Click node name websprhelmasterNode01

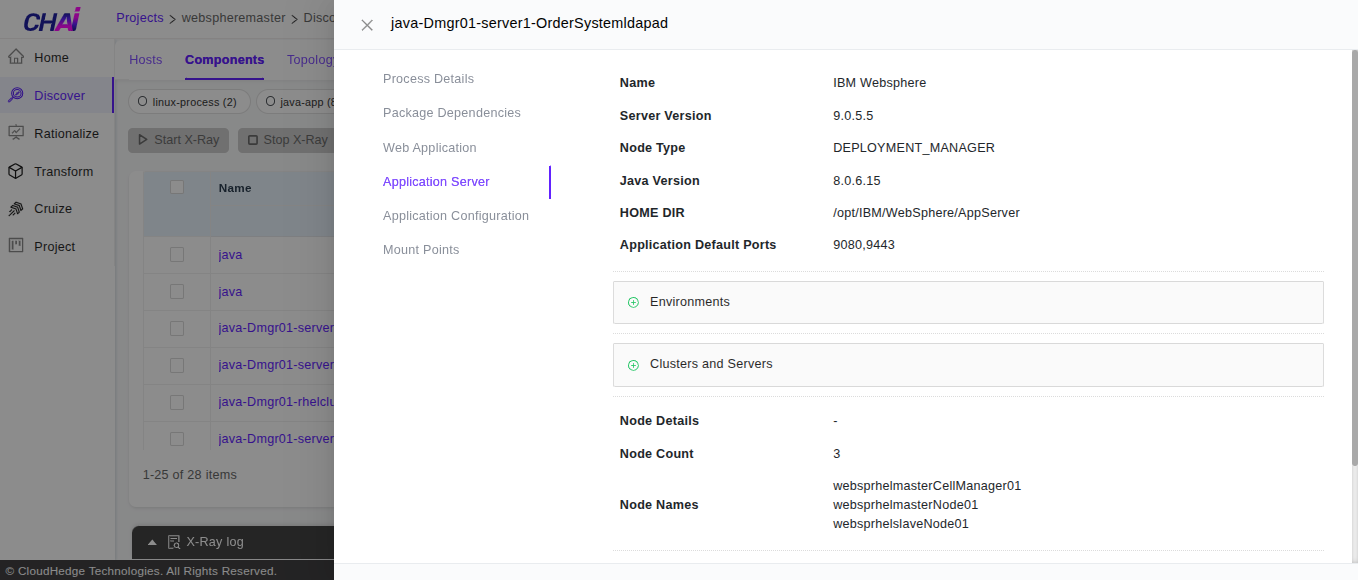(x=906, y=505)
